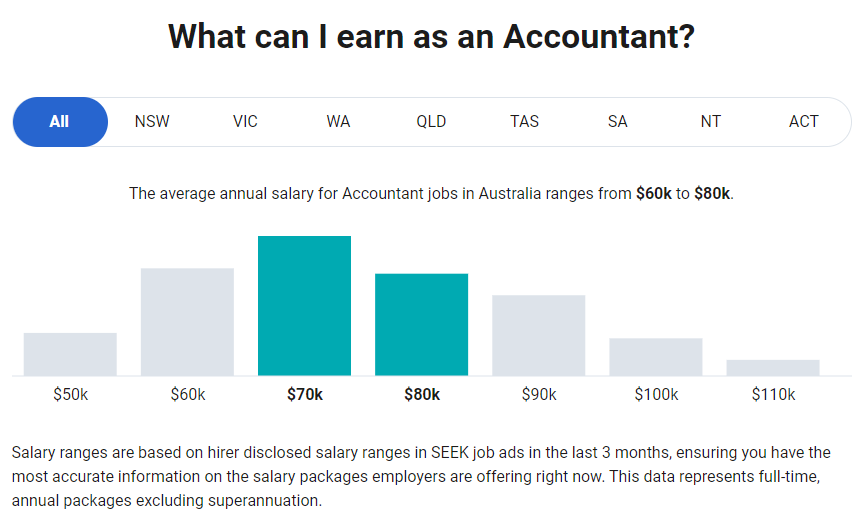Click the $100k salary bar
Image resolution: width=863 pixels, height=514 pixels.
656,357
